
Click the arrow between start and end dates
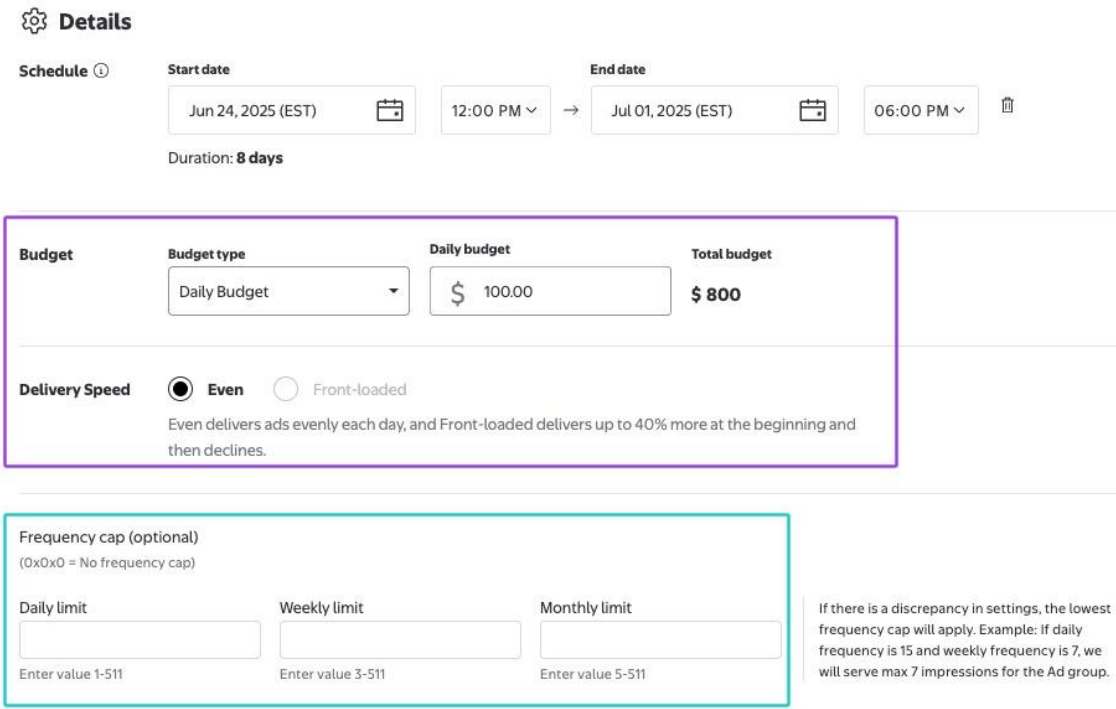(x=571, y=111)
